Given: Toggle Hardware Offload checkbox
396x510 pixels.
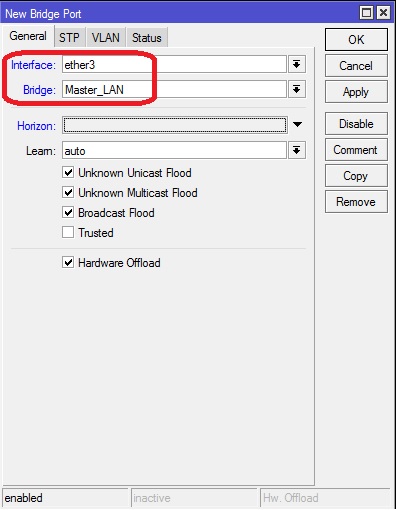Looking at the screenshot, I should 68,262.
